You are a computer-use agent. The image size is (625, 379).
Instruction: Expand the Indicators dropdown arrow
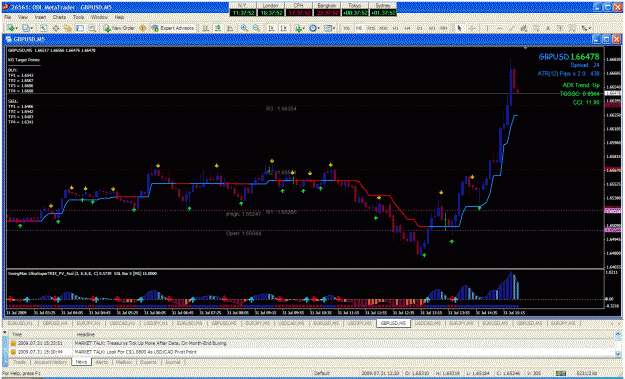pos(304,28)
